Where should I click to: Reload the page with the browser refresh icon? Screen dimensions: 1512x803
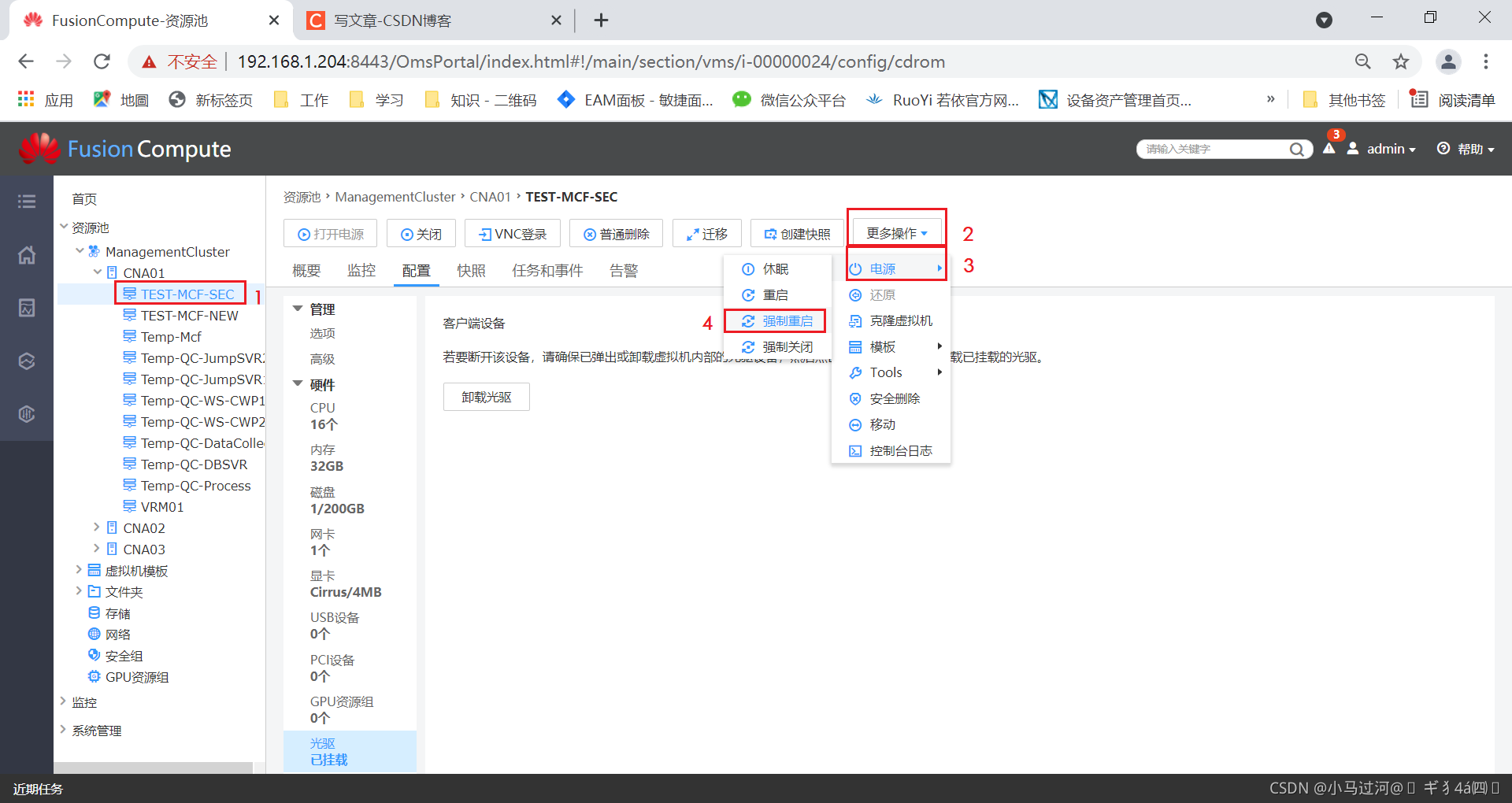pyautogui.click(x=102, y=61)
